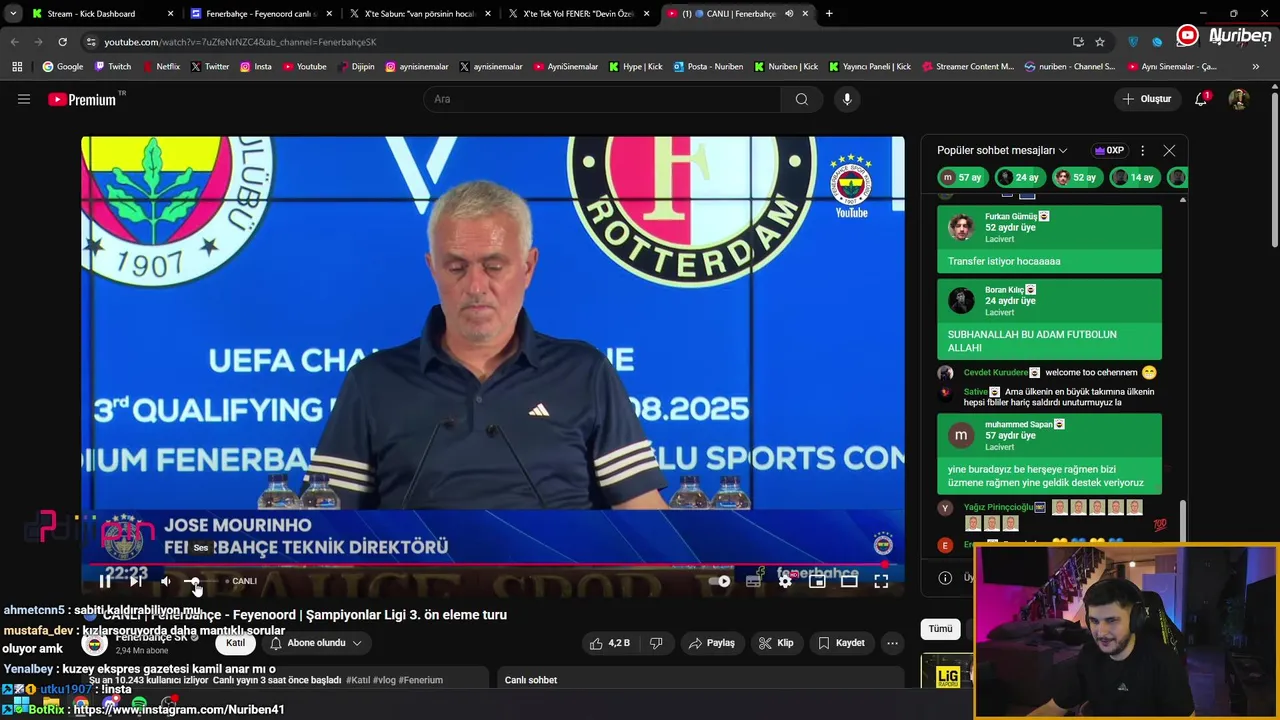
Task: Jump to live with the CANLI indicator
Action: coord(241,581)
